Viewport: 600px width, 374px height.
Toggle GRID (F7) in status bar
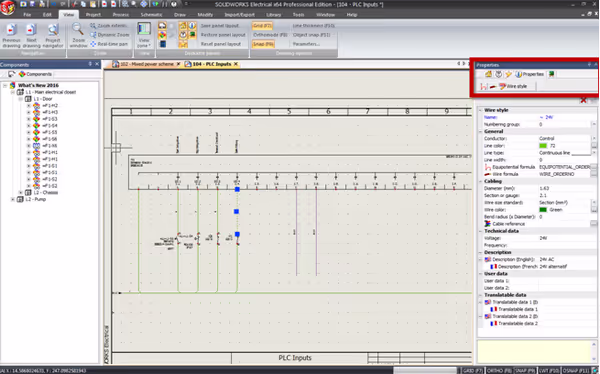point(473,371)
